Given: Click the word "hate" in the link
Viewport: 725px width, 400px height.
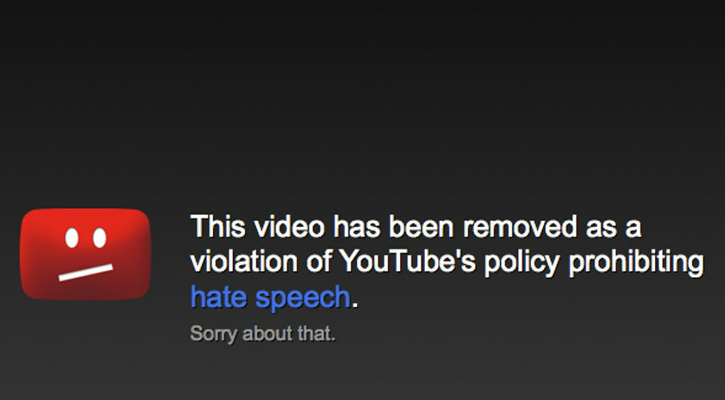Looking at the screenshot, I should tap(218, 296).
